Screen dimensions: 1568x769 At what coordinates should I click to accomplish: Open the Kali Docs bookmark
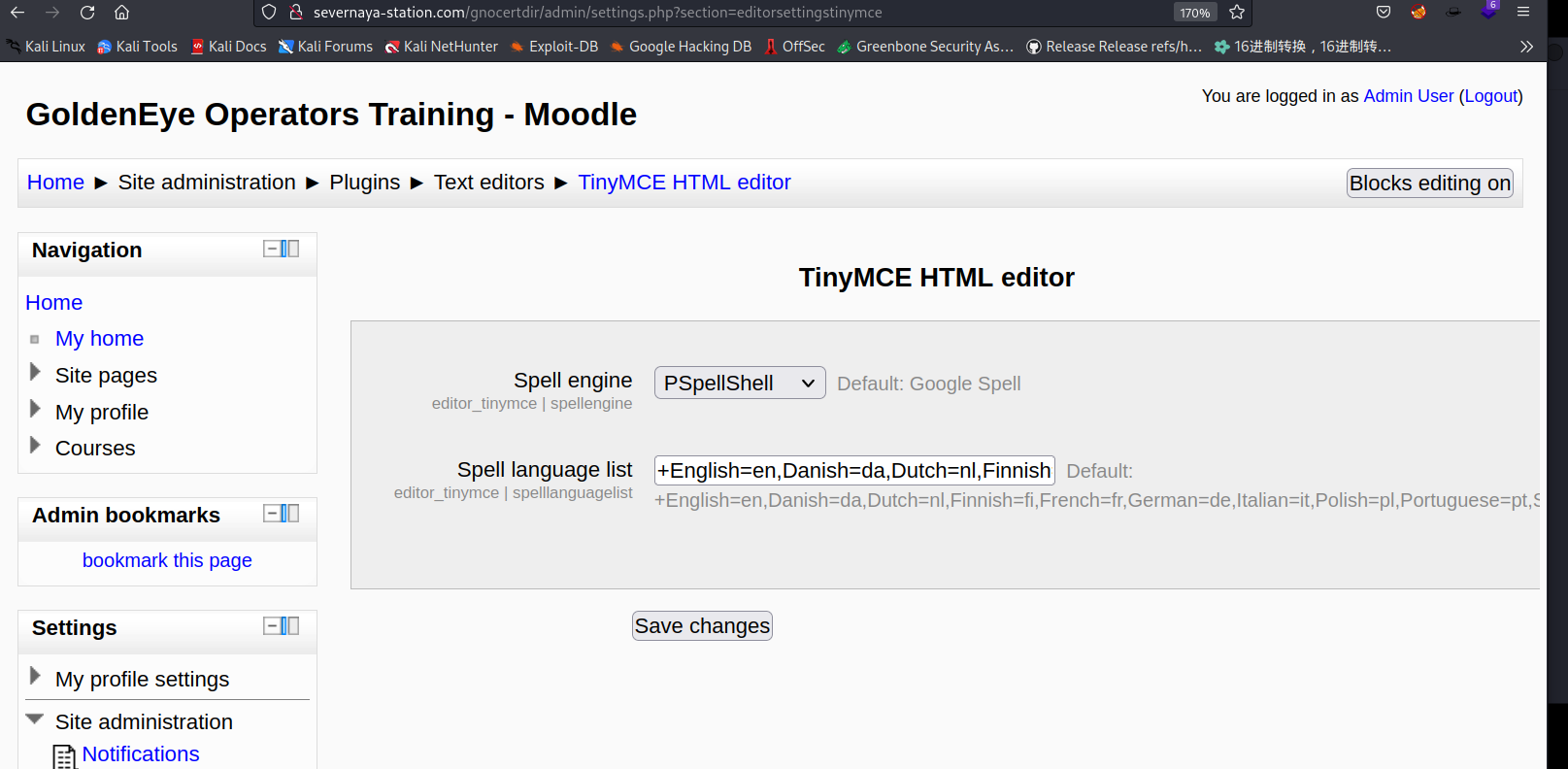[x=228, y=47]
